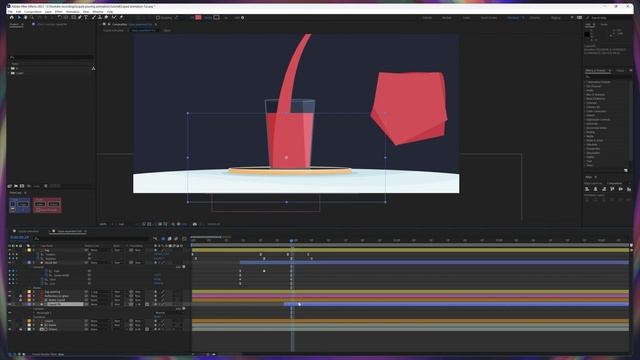This screenshot has width=640, height=360.
Task: Toggle the lock on the pink-labeled layer
Action: 20,296
